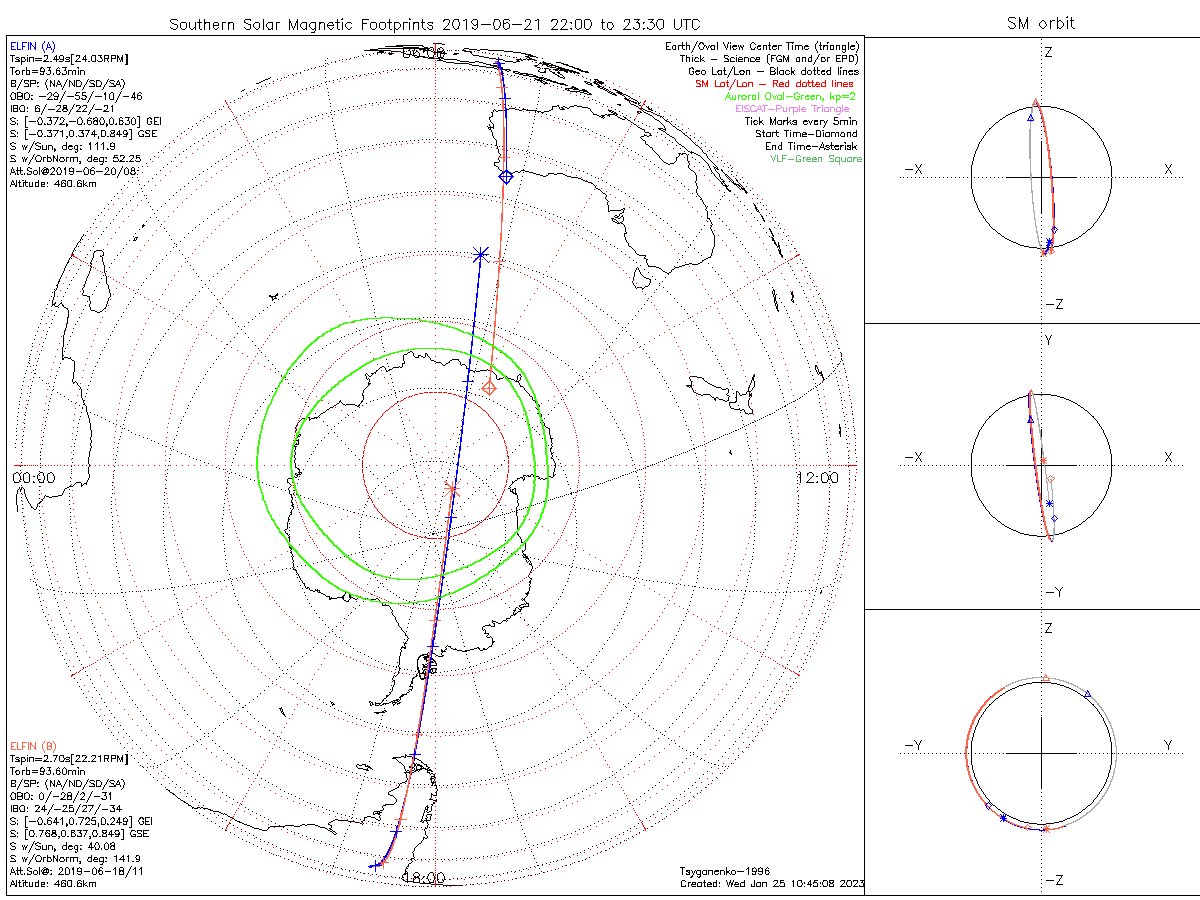Select the ELFIN (B) heading text
Image resolution: width=1200 pixels, height=900 pixels.
(x=33, y=746)
